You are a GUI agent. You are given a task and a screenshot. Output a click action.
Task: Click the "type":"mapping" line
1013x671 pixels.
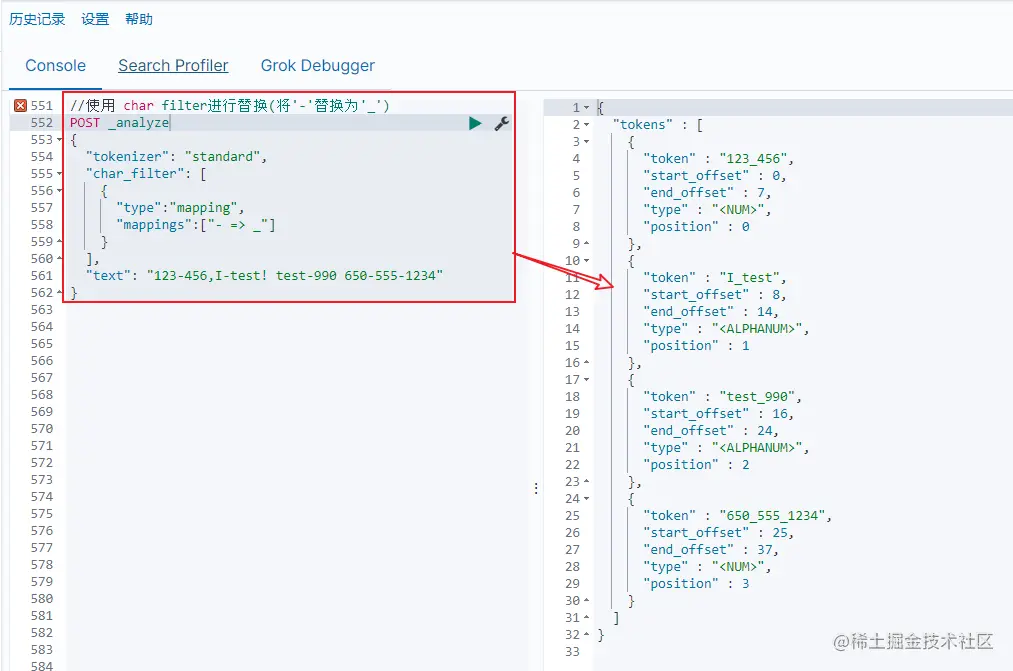(x=180, y=208)
